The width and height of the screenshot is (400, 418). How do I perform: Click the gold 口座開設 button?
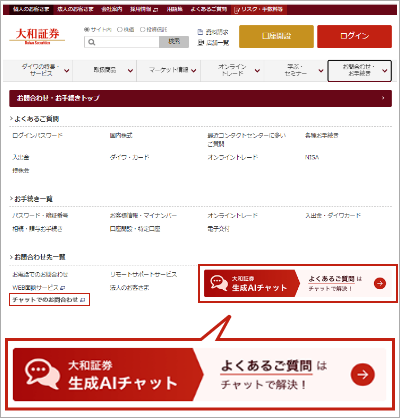276,36
